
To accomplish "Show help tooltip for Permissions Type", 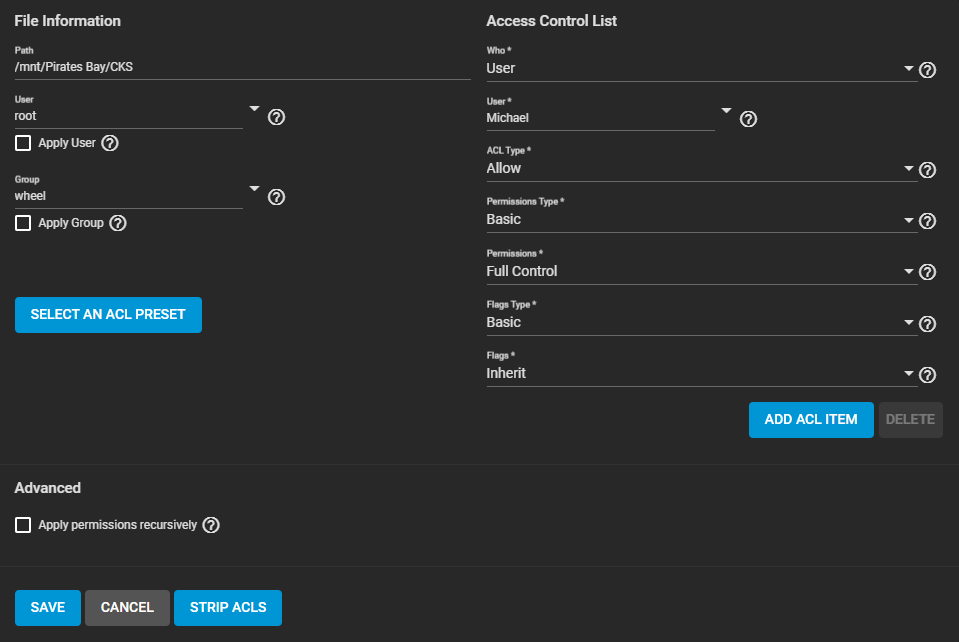I will (927, 221).
